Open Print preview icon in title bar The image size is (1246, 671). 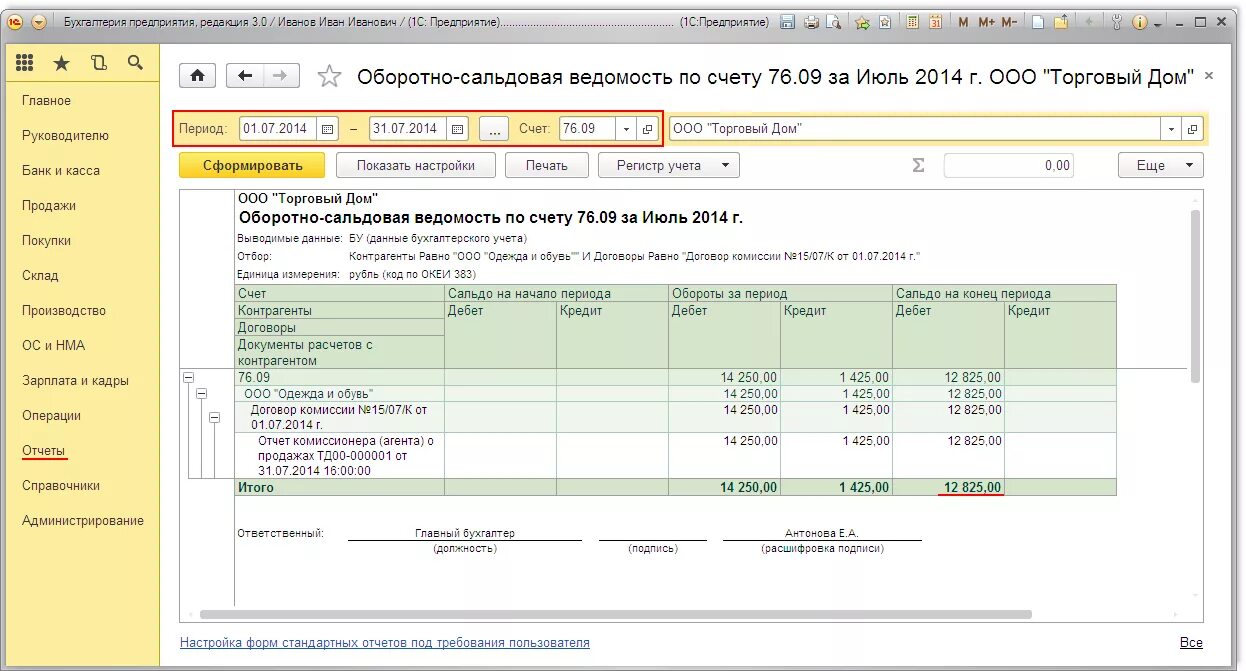pos(833,22)
